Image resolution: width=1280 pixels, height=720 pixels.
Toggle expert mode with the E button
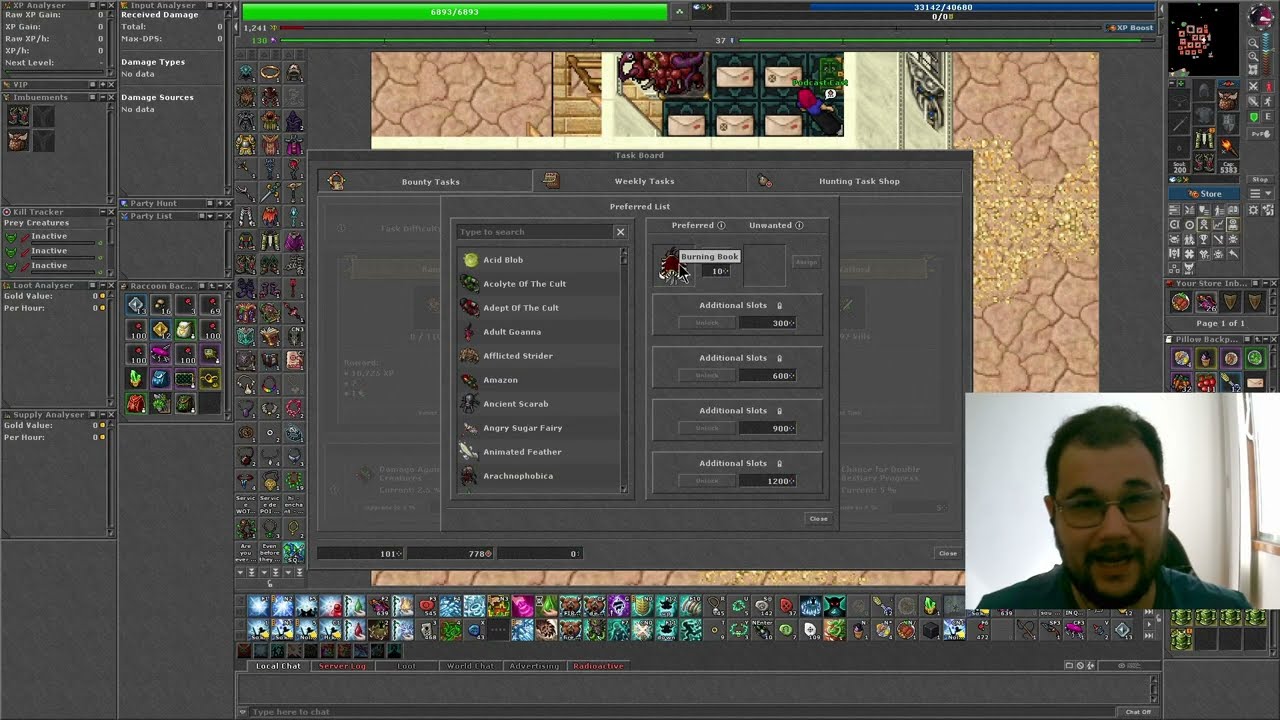pos(1268,117)
